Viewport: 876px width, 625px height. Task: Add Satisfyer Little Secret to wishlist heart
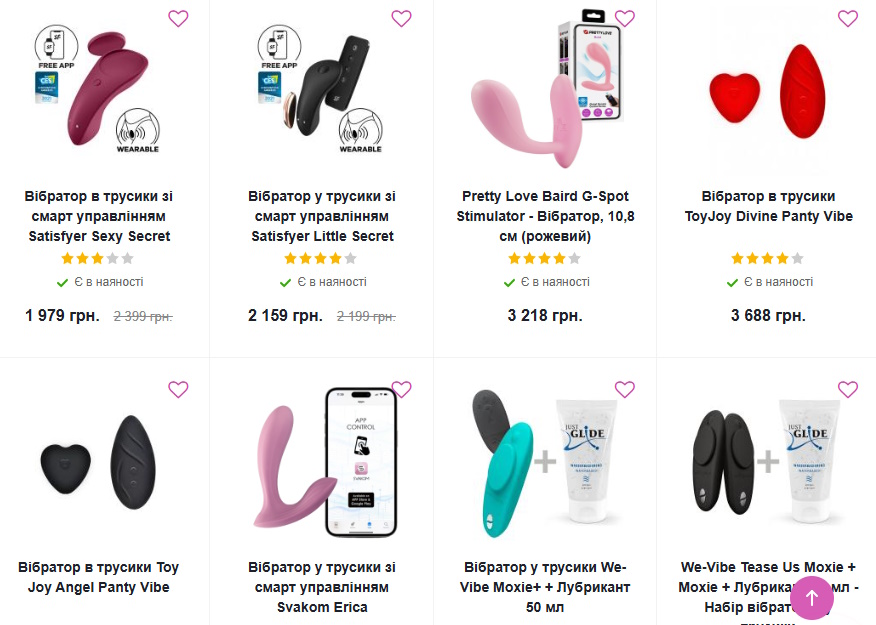401,18
